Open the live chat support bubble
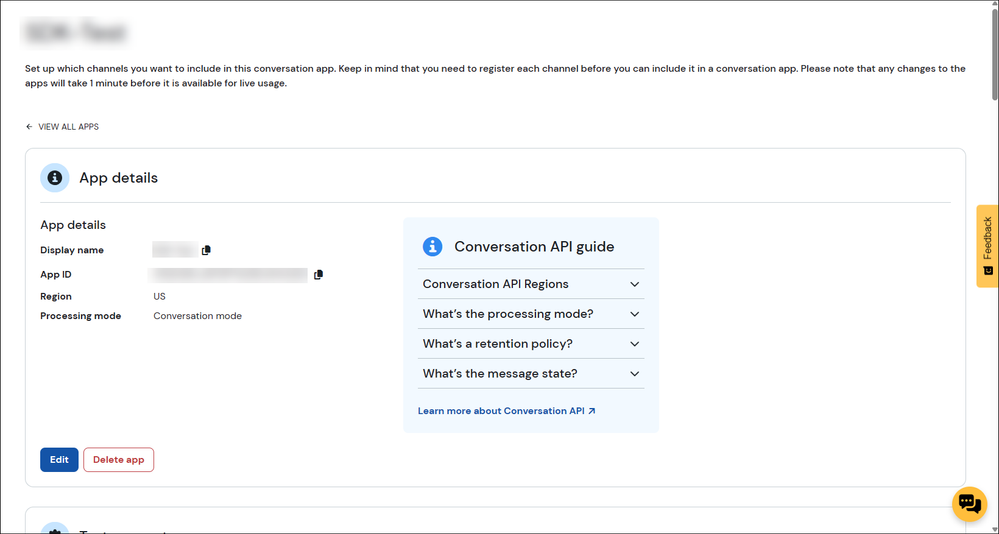999x534 pixels. [969, 503]
